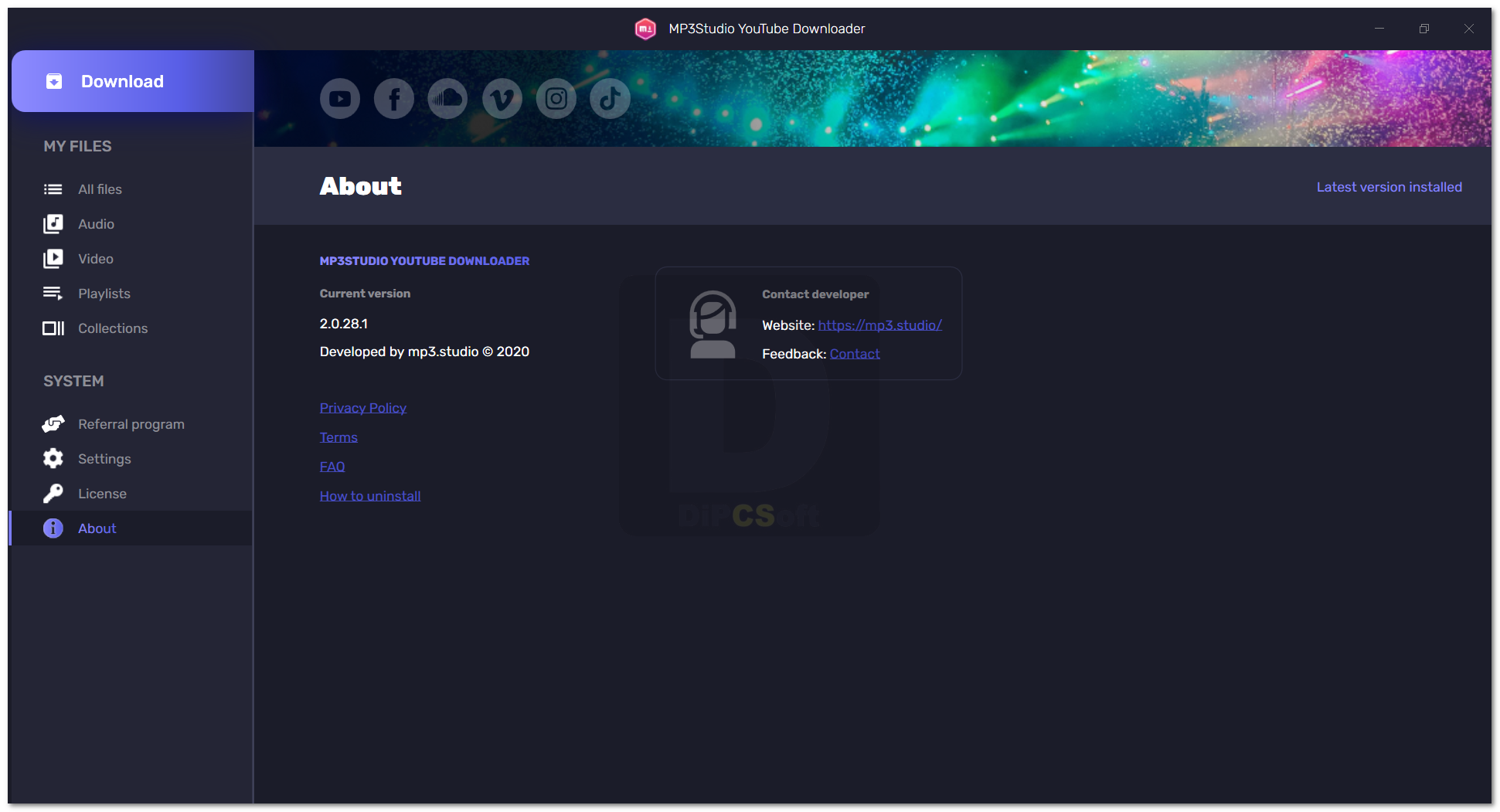The width and height of the screenshot is (1500, 812).
Task: Click the MP3STUDIO YOUTUBE DOWNLOADER heading
Action: click(424, 261)
